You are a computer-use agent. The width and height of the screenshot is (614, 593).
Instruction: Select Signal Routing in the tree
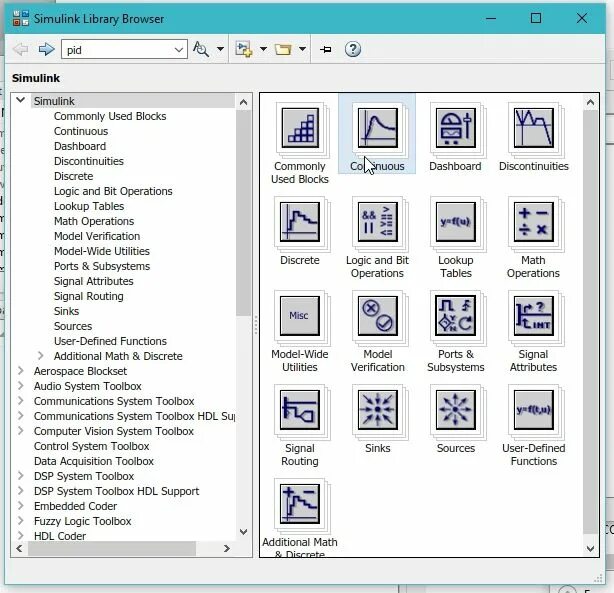coord(88,296)
